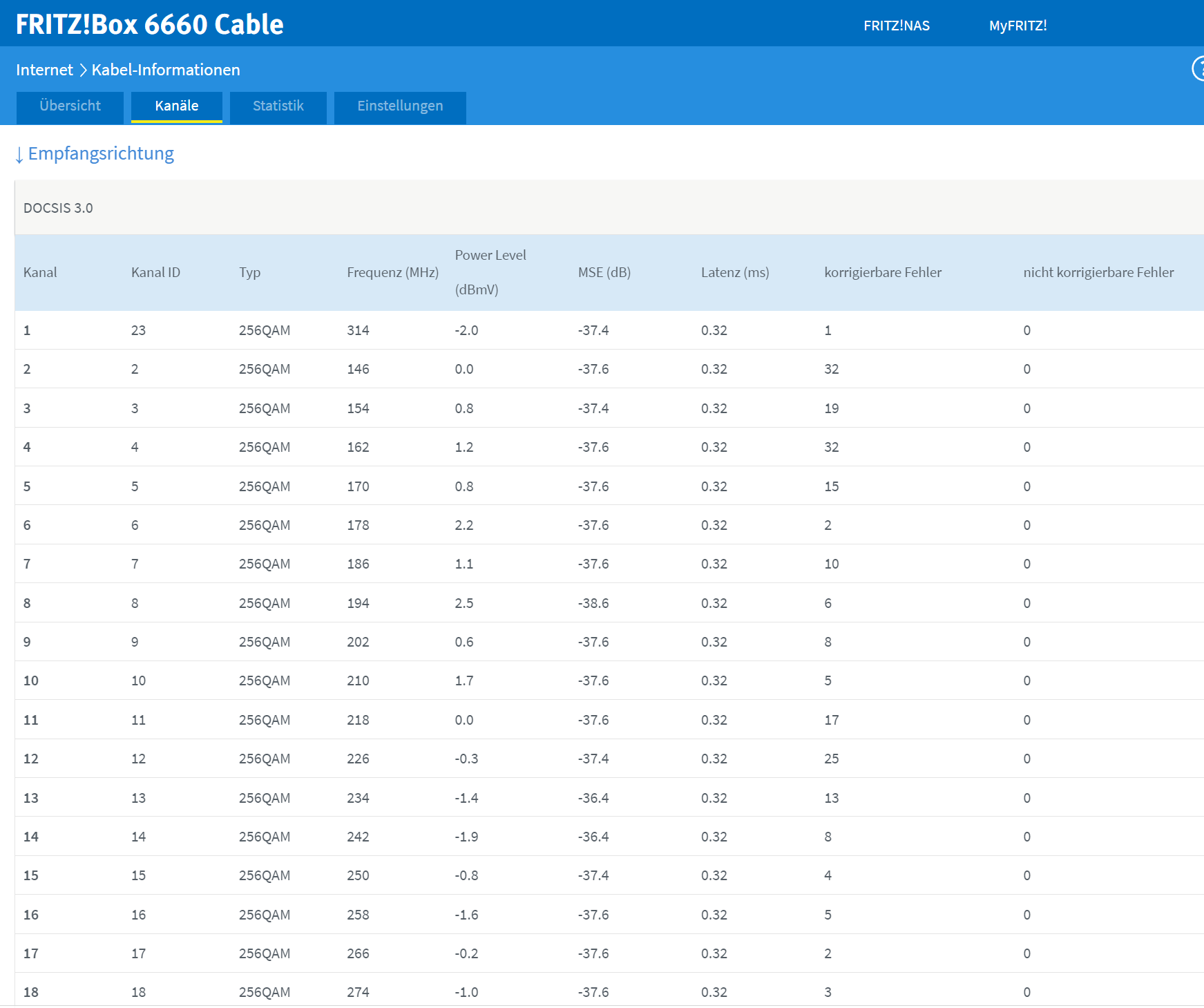Image resolution: width=1204 pixels, height=1008 pixels.
Task: Click the FRITZ!Box 6660 Cable title
Action: click(150, 24)
